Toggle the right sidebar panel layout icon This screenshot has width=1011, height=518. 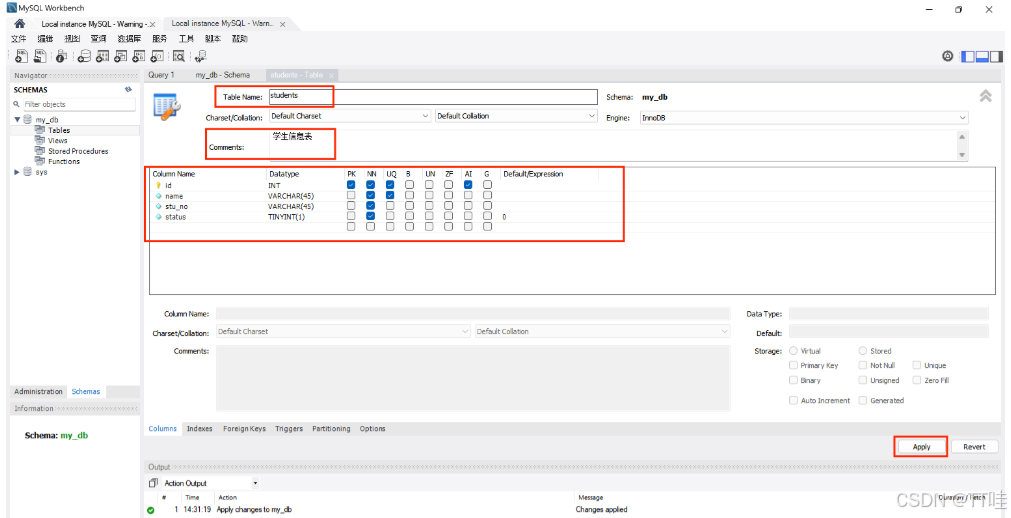pos(996,56)
